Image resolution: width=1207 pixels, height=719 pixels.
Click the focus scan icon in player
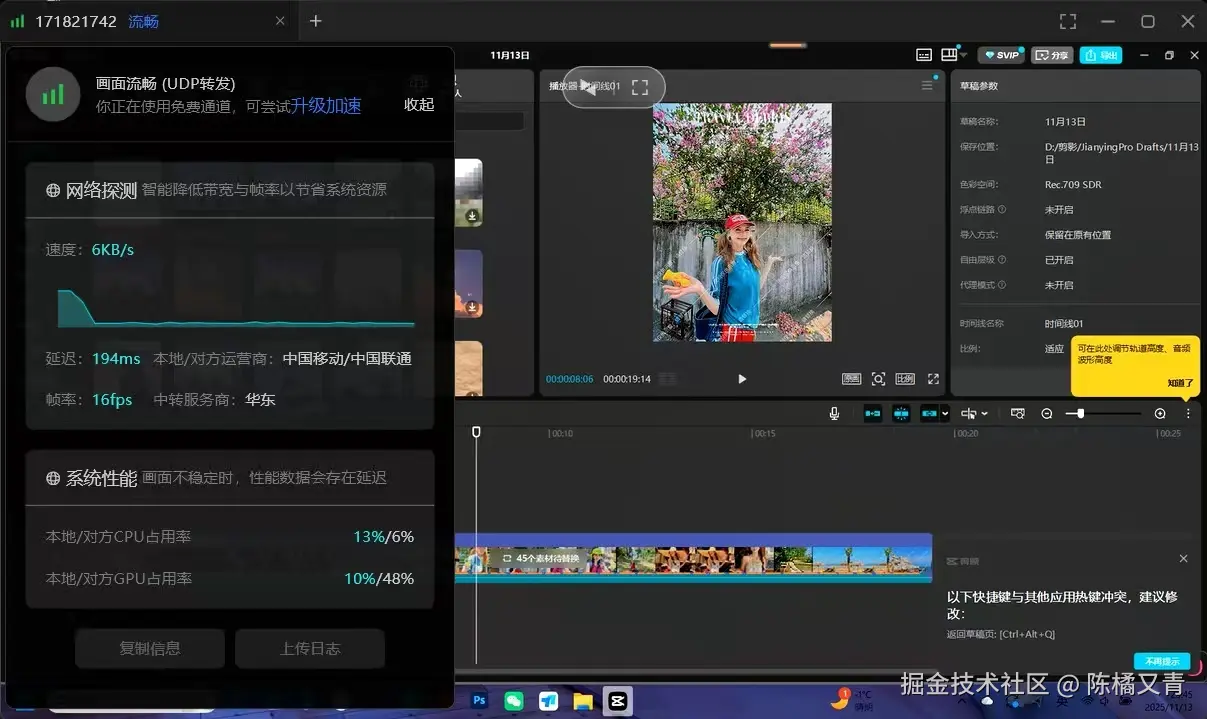[x=878, y=379]
